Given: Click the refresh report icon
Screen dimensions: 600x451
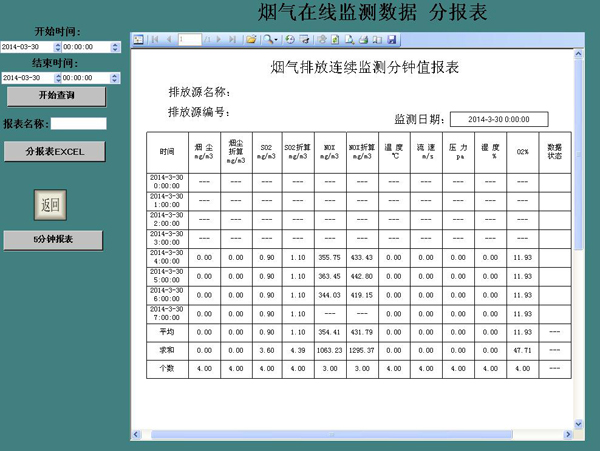Looking at the screenshot, I should click(x=290, y=39).
